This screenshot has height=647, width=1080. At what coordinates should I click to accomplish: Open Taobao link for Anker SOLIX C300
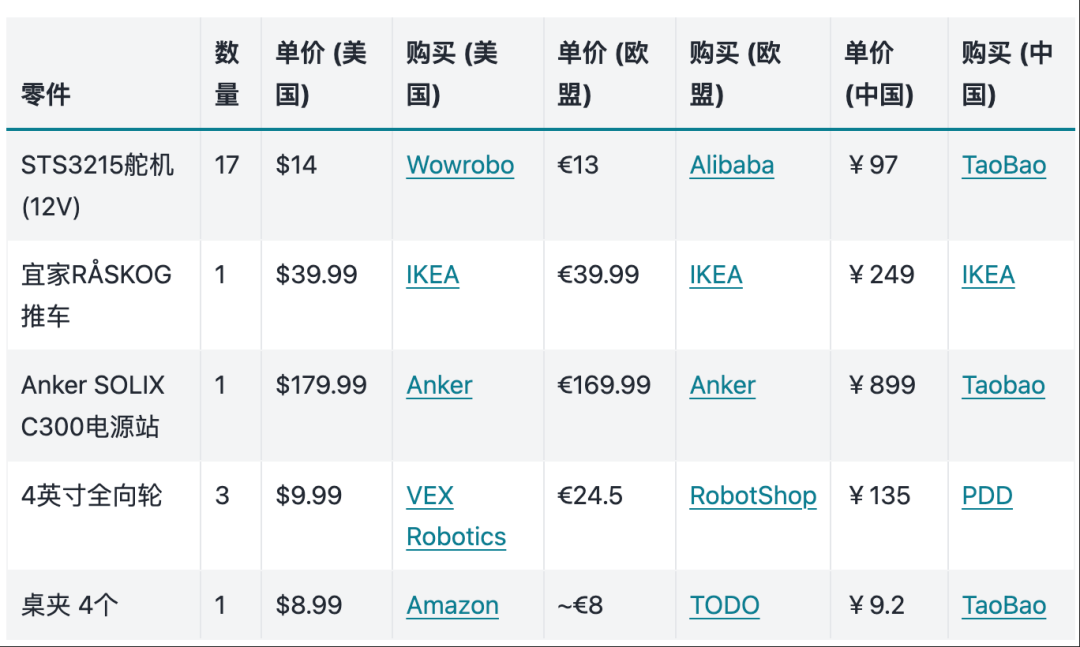point(1003,385)
